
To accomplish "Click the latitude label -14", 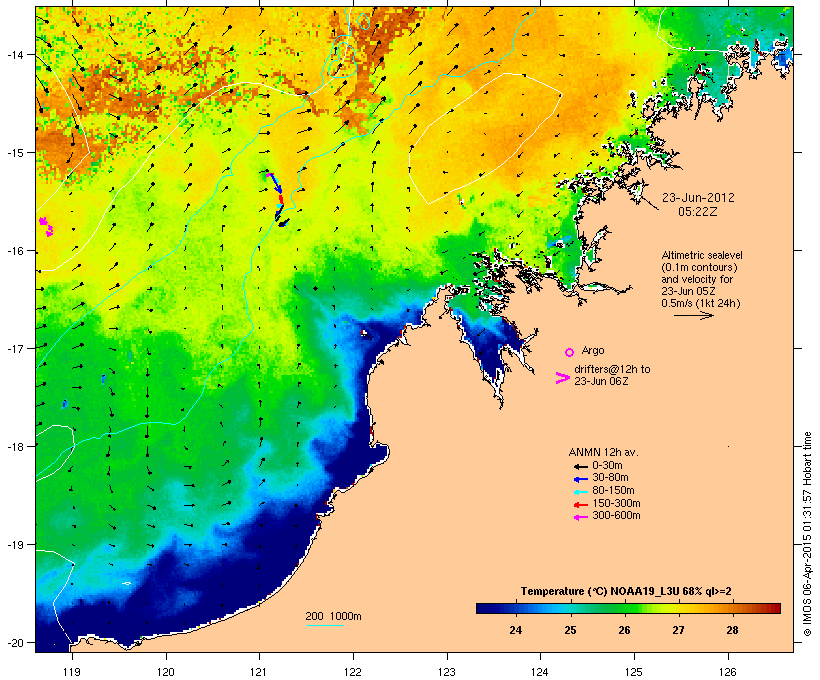I will pos(15,54).
